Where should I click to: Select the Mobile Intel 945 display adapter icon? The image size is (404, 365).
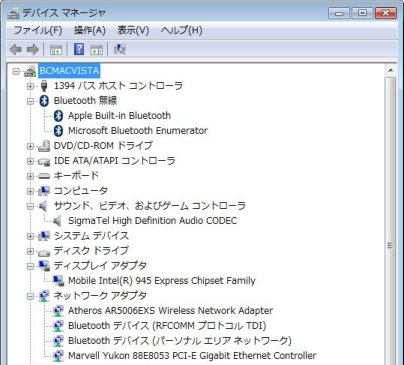coord(58,281)
